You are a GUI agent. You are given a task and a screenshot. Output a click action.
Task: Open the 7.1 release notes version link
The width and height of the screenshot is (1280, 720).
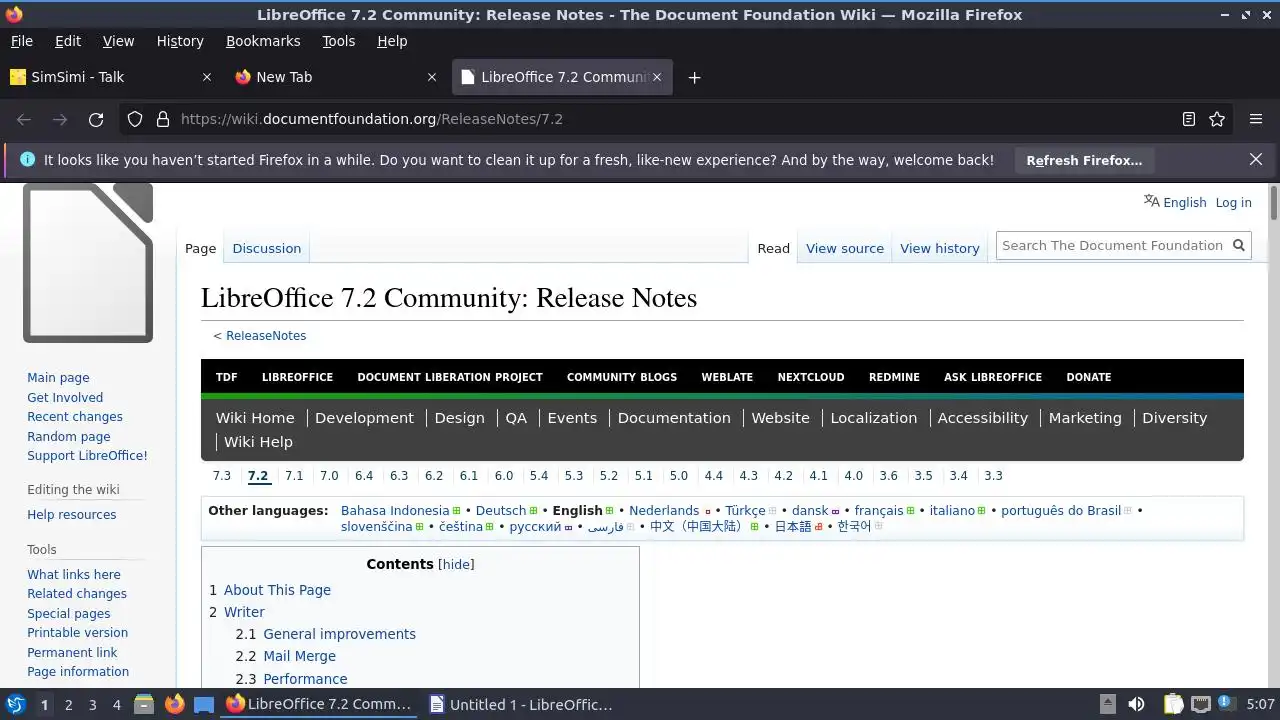coord(294,476)
